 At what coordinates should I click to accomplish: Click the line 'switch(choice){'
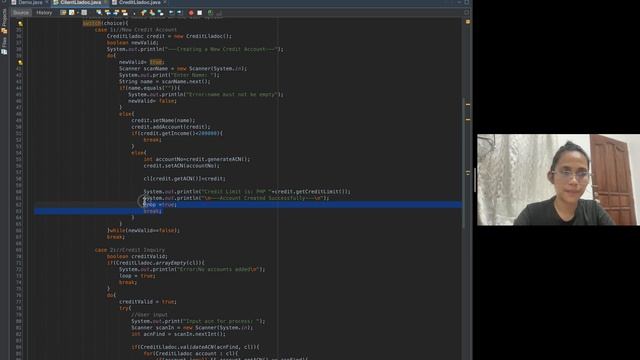pyautogui.click(x=105, y=23)
